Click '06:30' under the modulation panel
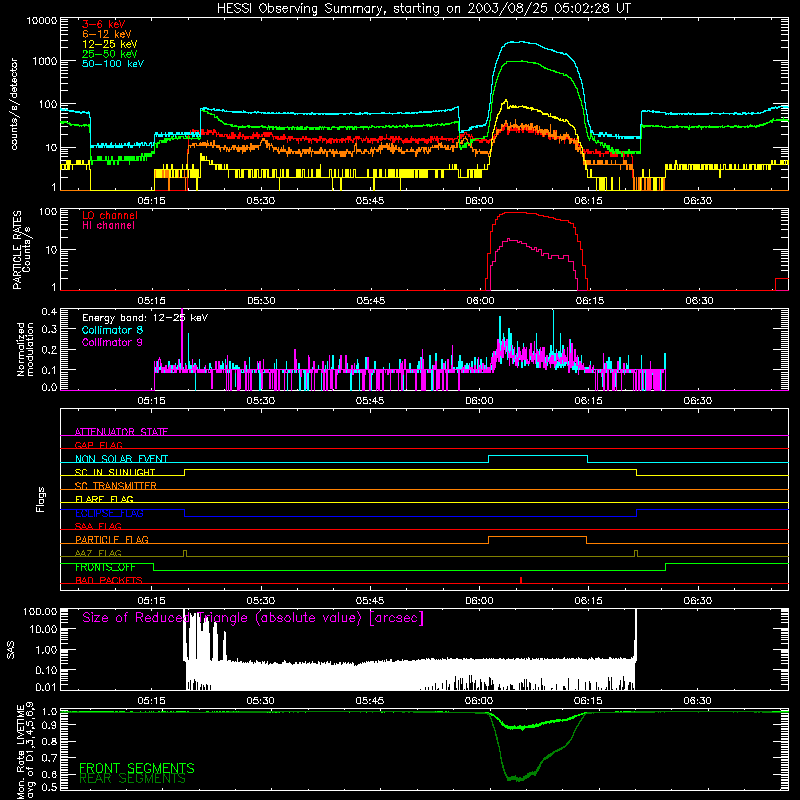Screen dimensions: 800x800 pos(697,401)
